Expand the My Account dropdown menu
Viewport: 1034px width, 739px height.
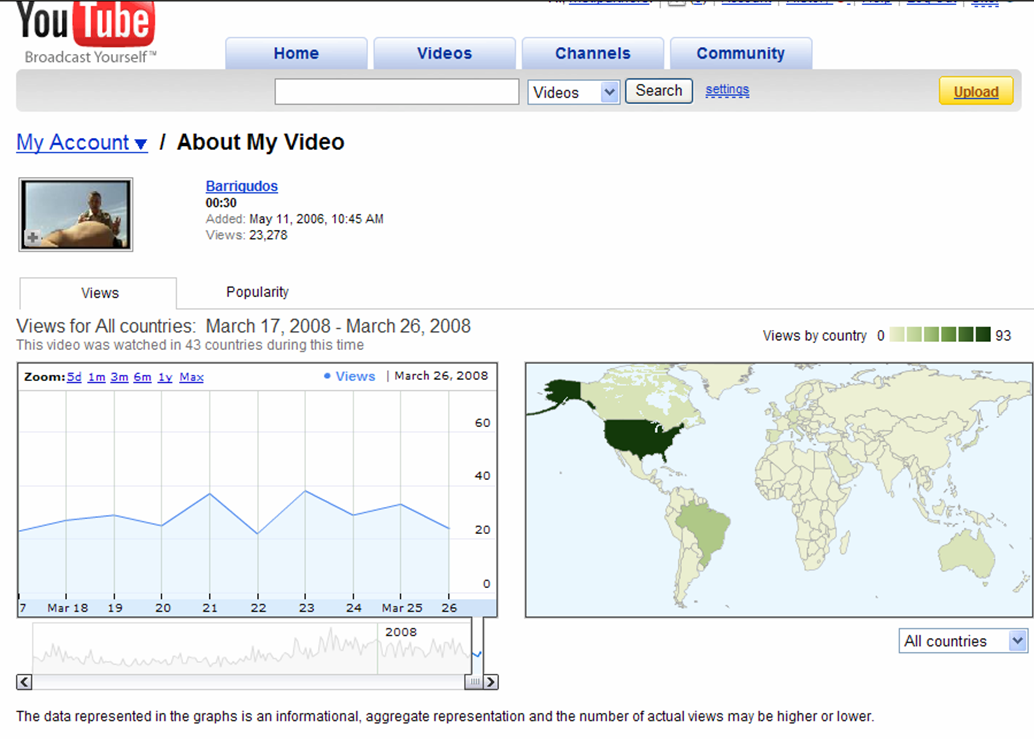coord(82,142)
